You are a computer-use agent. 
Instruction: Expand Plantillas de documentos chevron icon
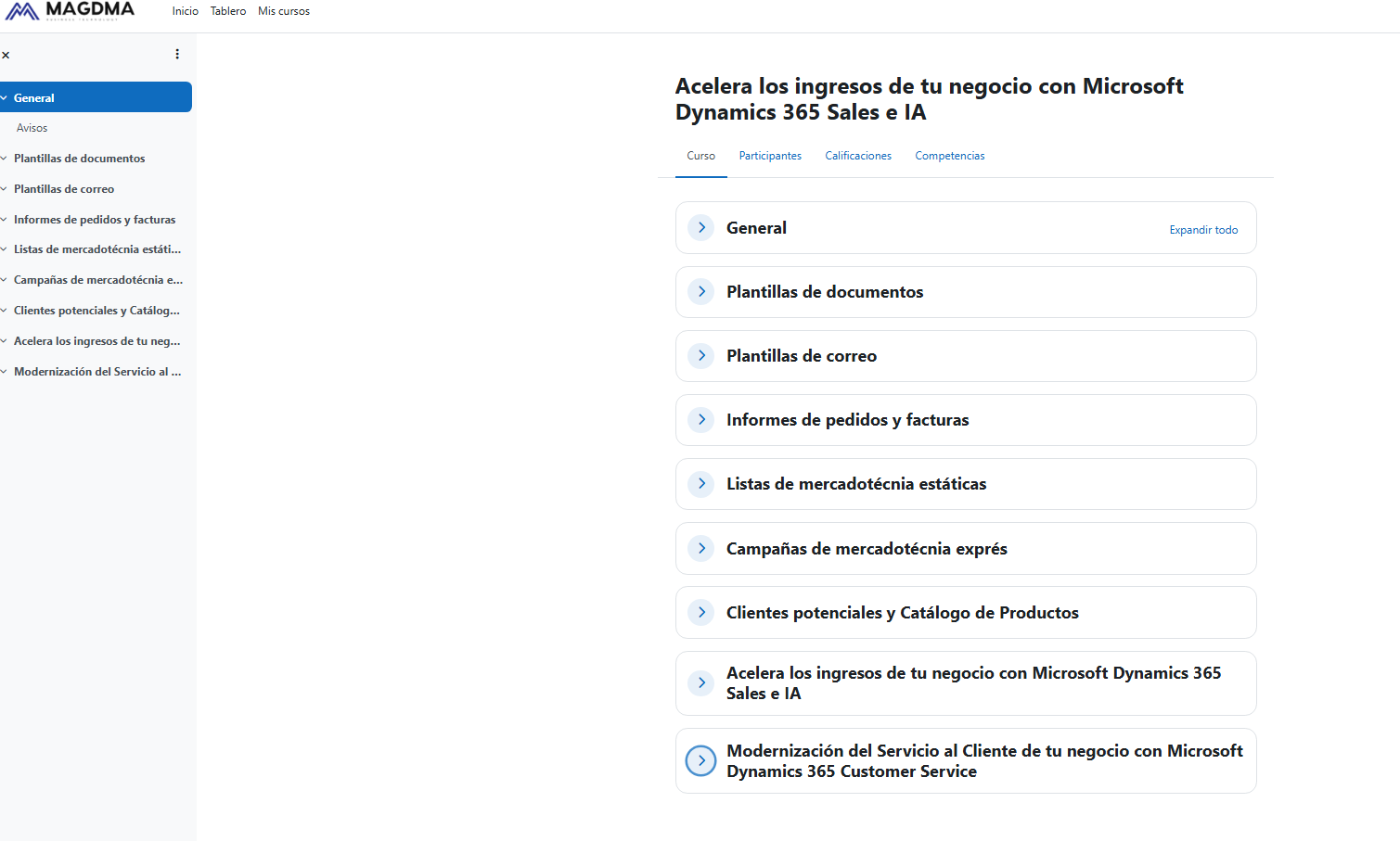point(701,291)
